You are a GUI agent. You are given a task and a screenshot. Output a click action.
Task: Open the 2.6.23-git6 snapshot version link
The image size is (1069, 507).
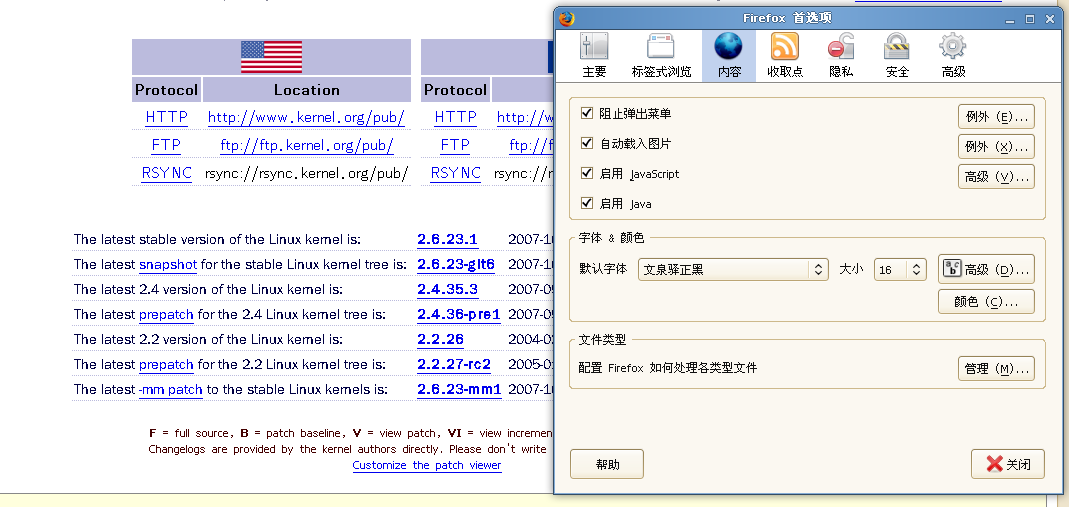(x=456, y=264)
